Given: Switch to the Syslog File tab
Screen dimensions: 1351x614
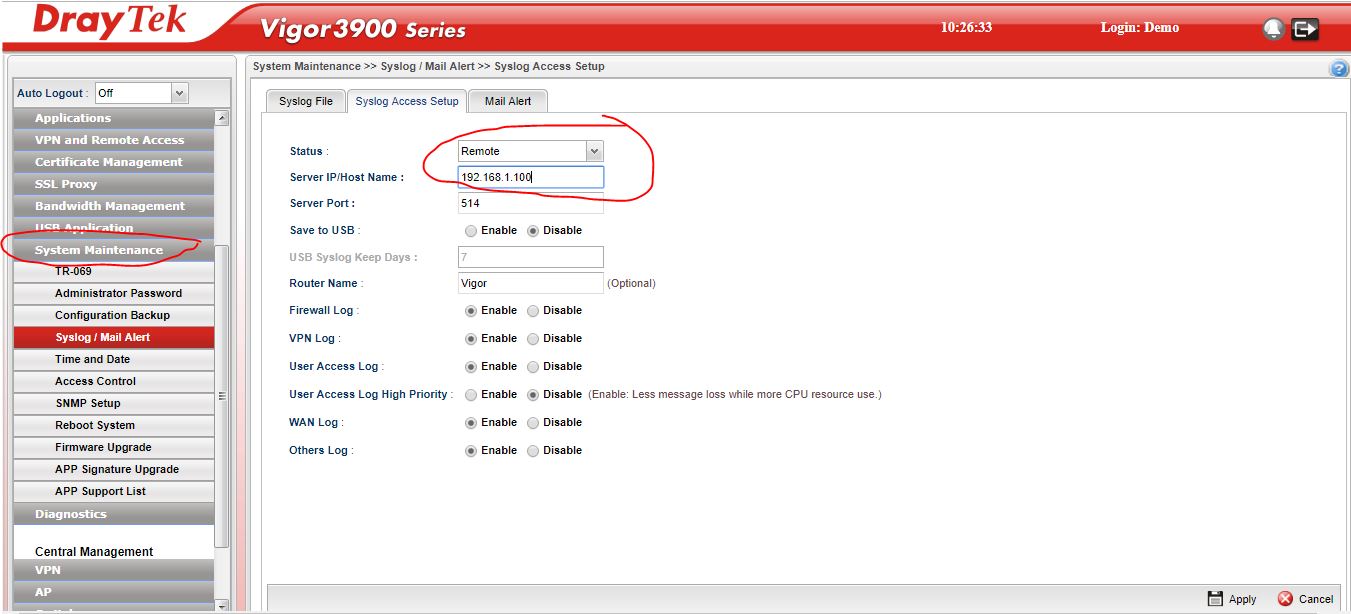Looking at the screenshot, I should [x=306, y=101].
